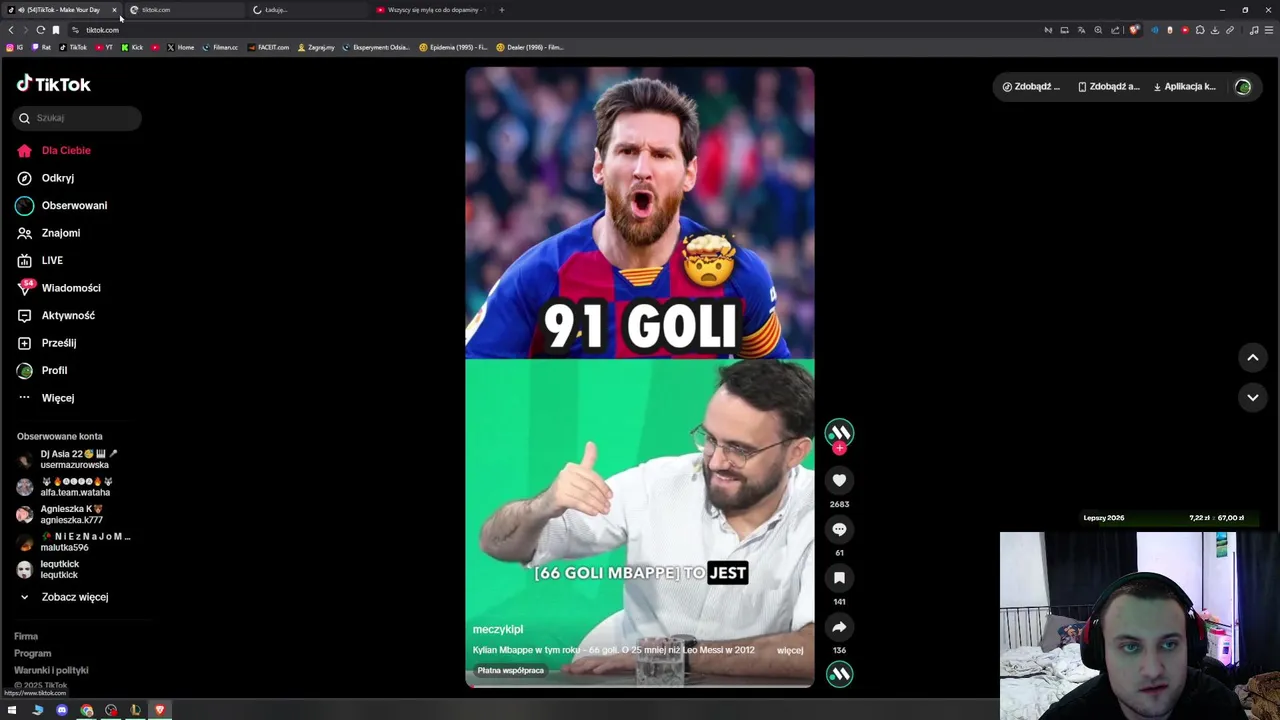
Task: Go back in browser history
Action: click(x=11, y=30)
